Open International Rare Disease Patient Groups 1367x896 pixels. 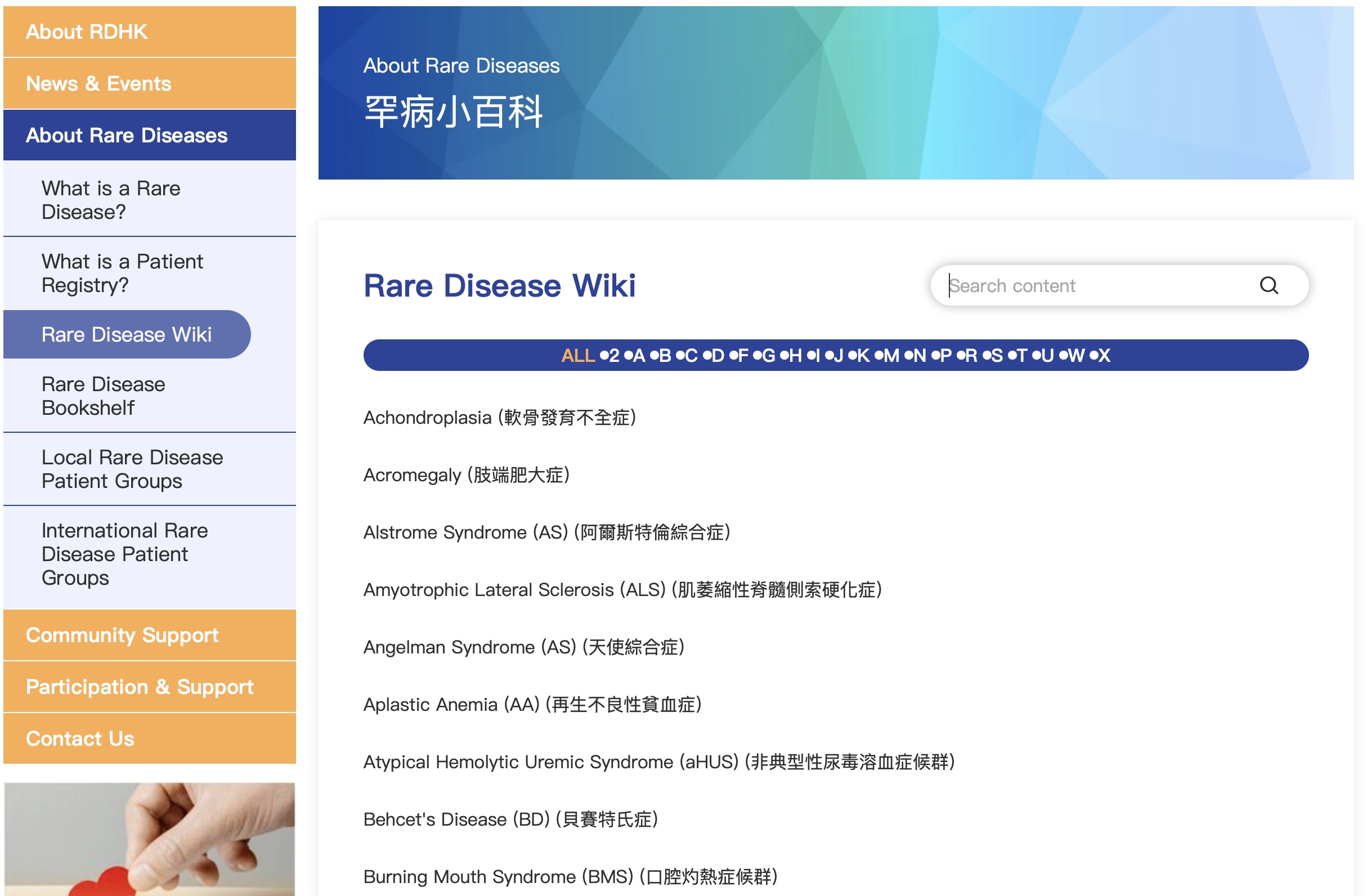[149, 554]
